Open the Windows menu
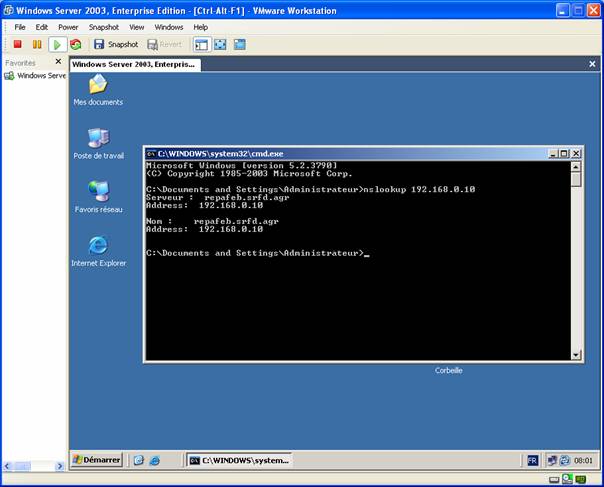Viewport: 604px width, 487px height. pos(169,27)
